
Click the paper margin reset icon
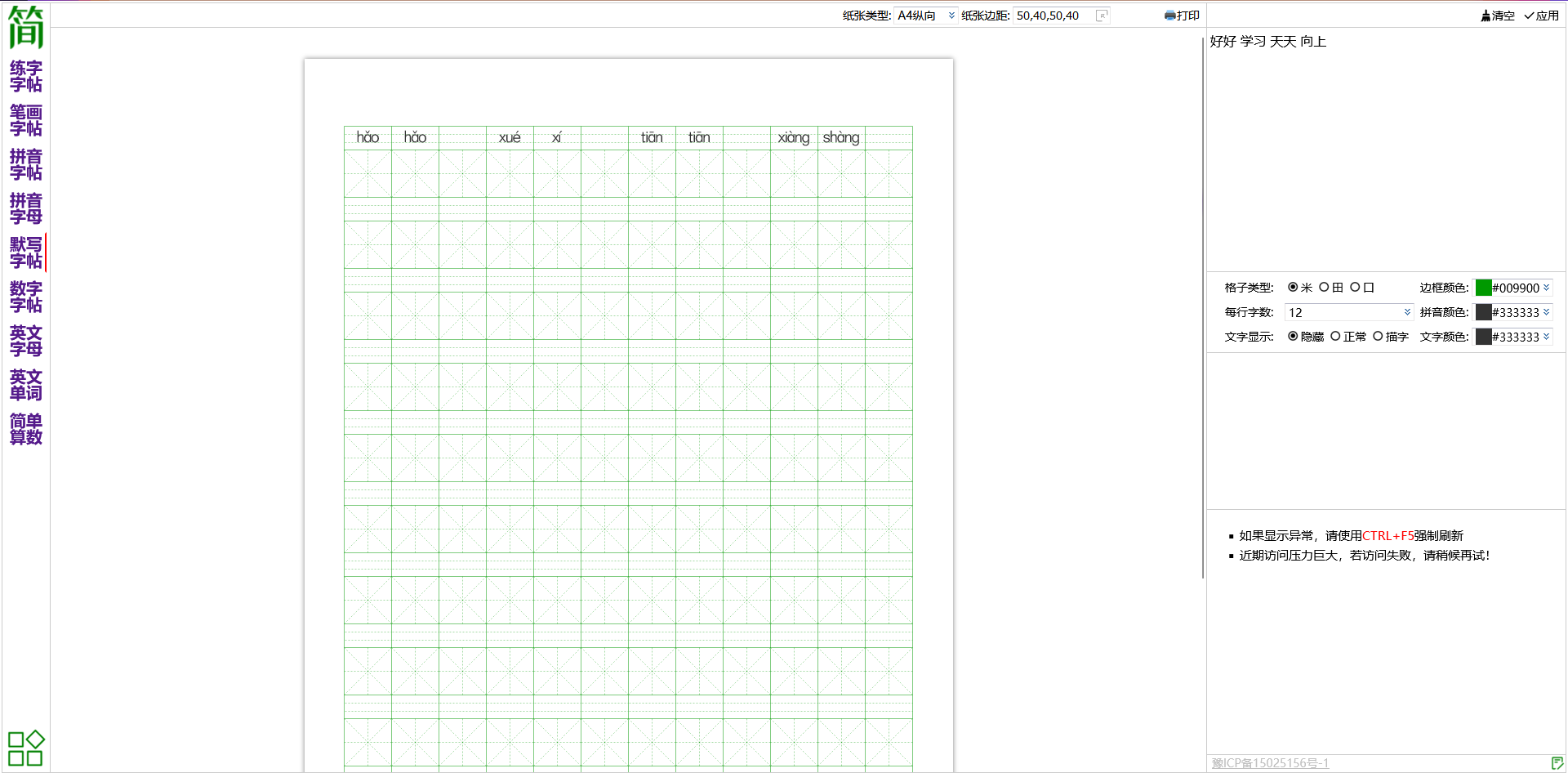pyautogui.click(x=1102, y=16)
